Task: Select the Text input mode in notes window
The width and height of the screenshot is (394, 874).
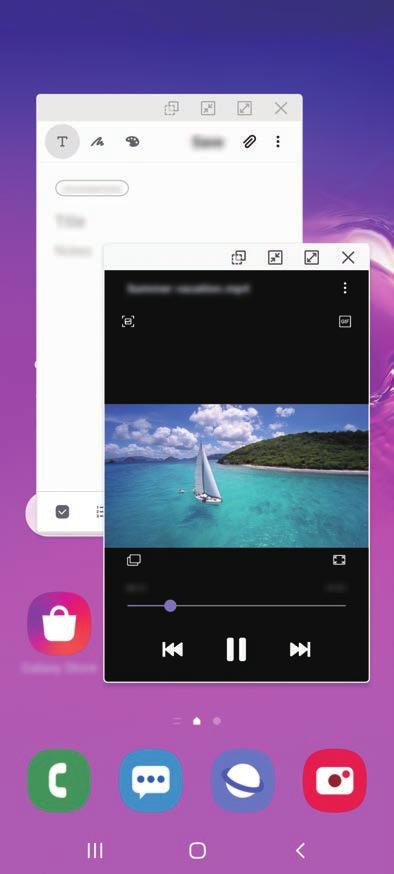Action: pos(62,142)
